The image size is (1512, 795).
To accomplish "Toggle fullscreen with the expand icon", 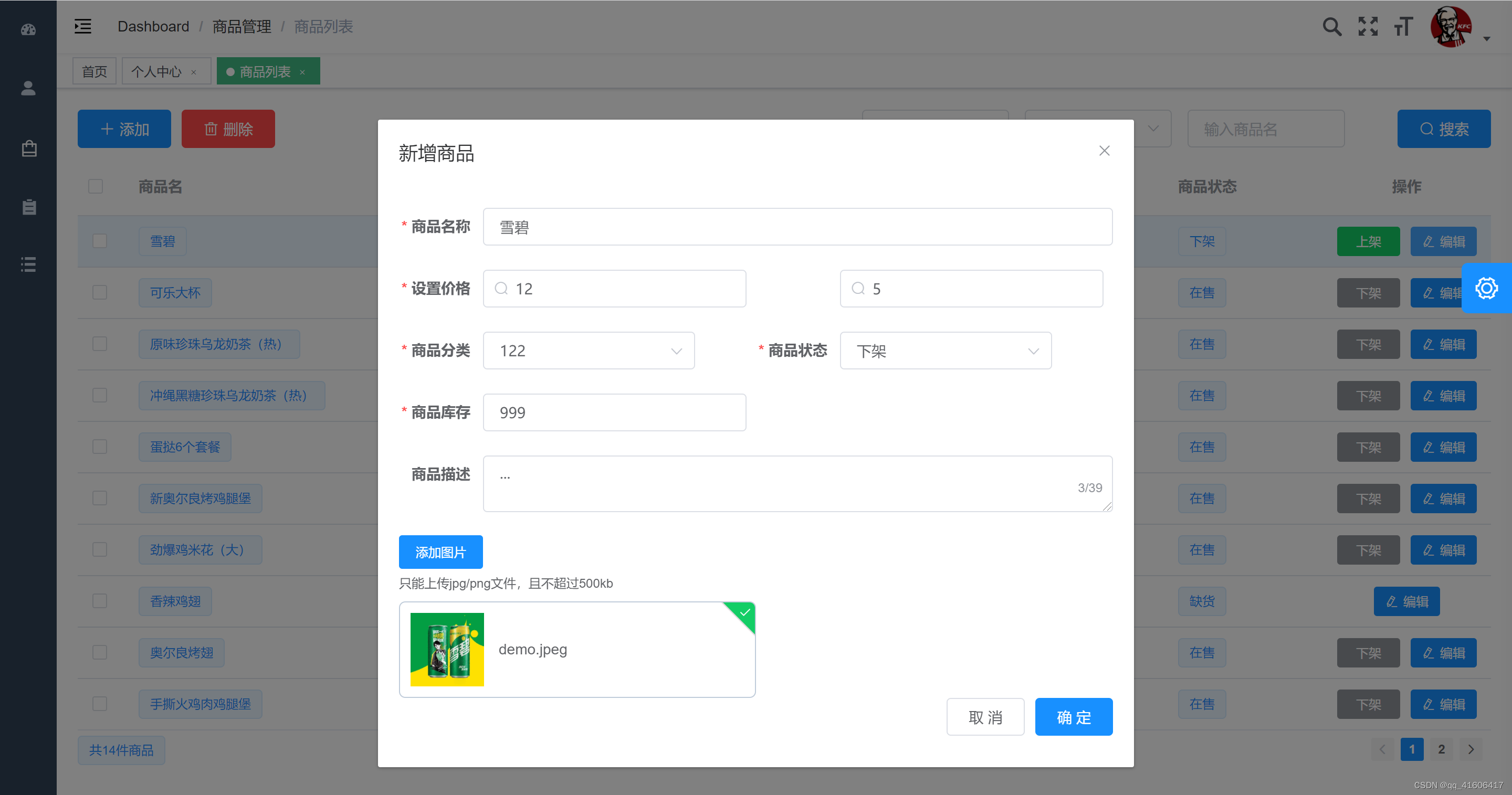I will 1368,26.
